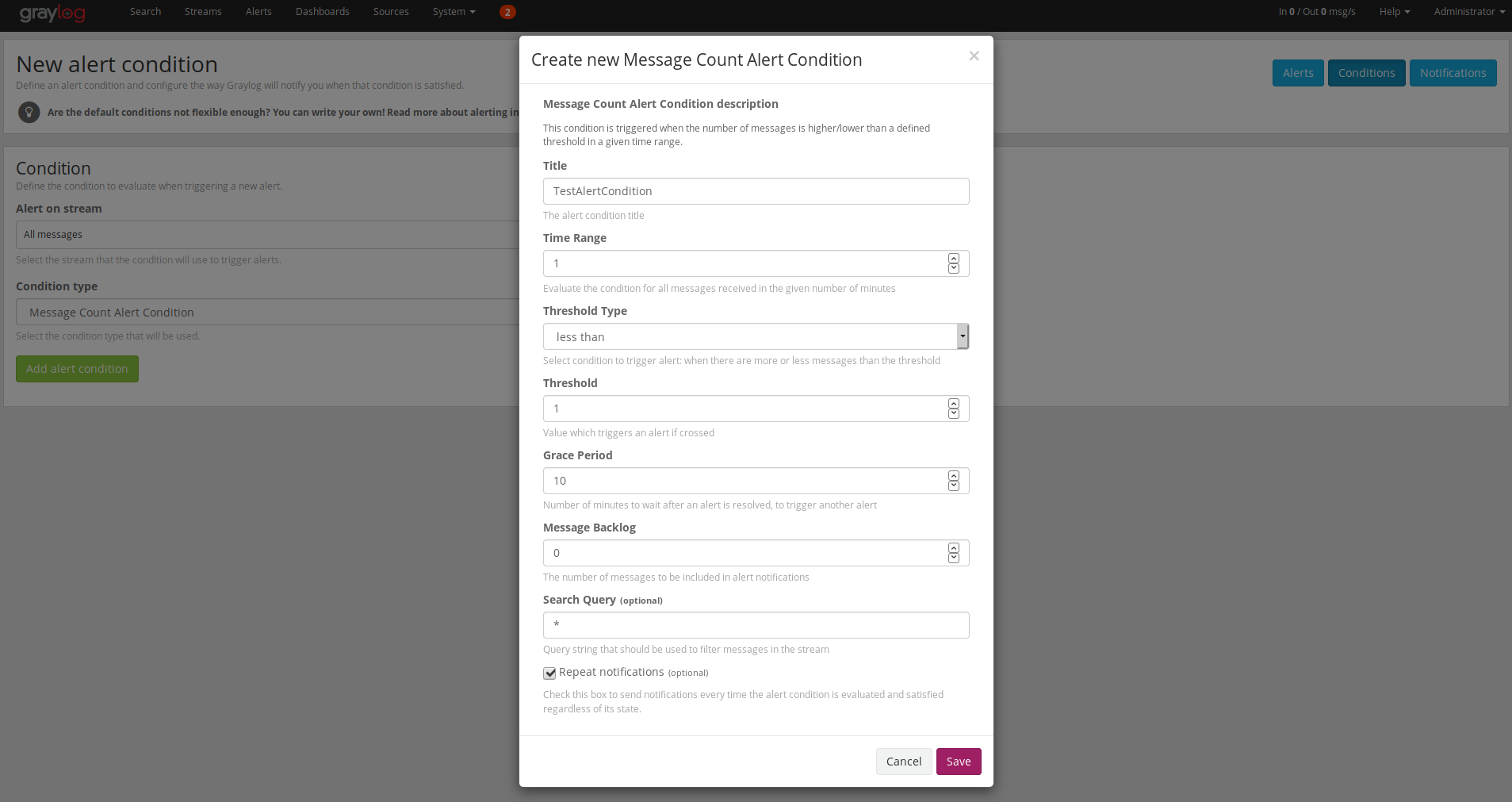
Task: Increase the Grace Period value
Action: [953, 476]
